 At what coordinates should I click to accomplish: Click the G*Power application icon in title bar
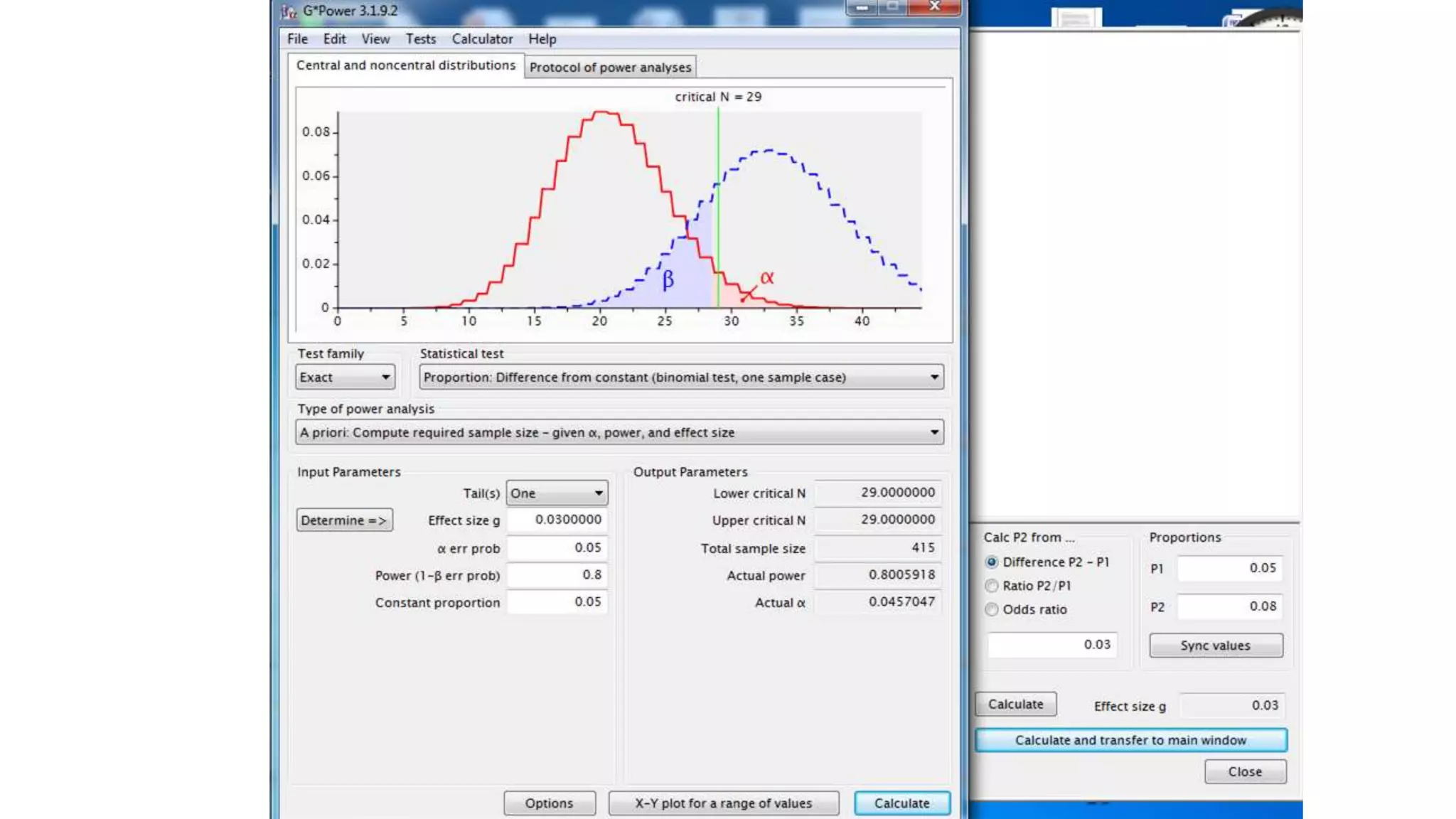pos(288,11)
